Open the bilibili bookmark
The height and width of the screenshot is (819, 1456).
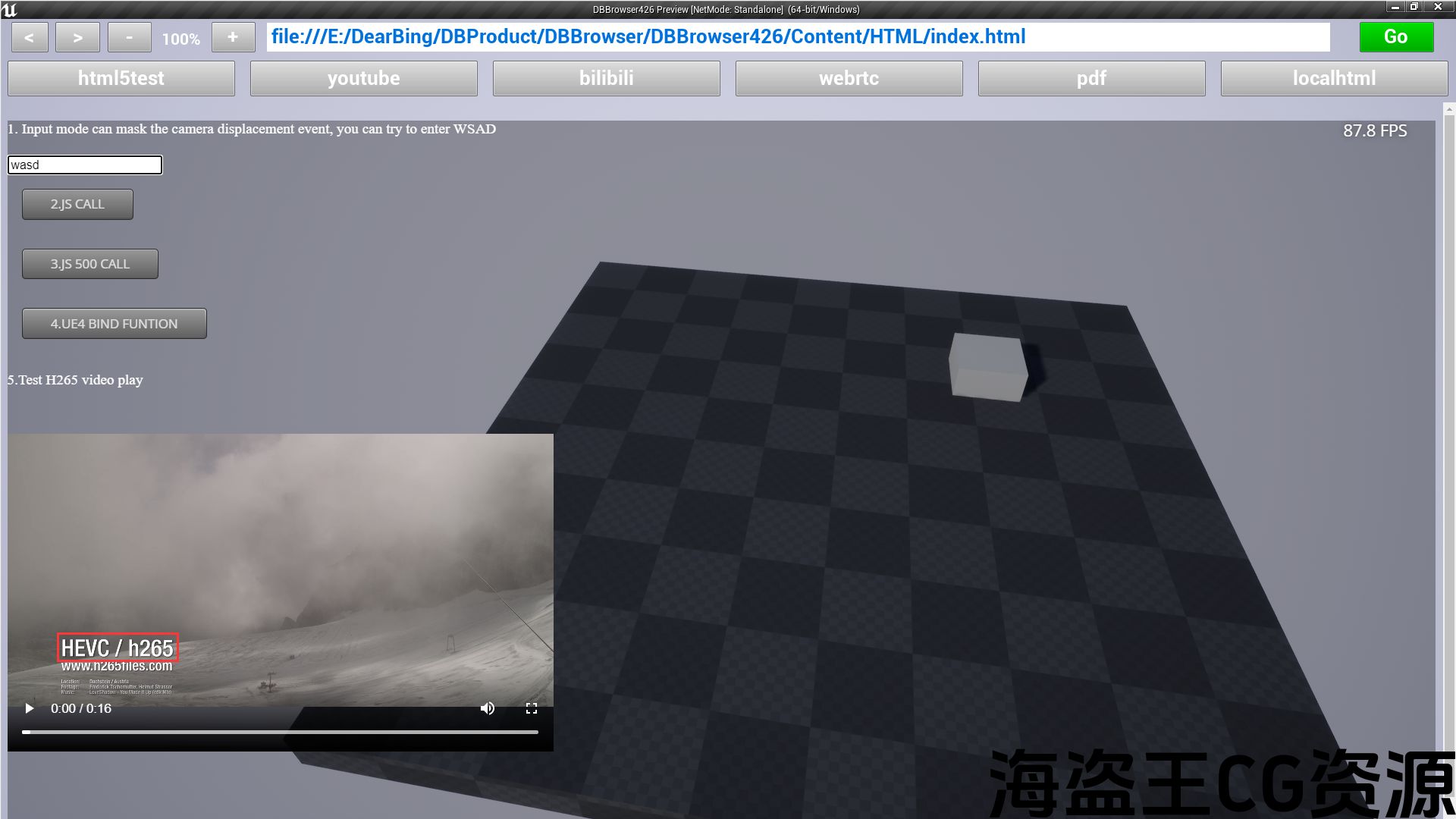pos(607,78)
